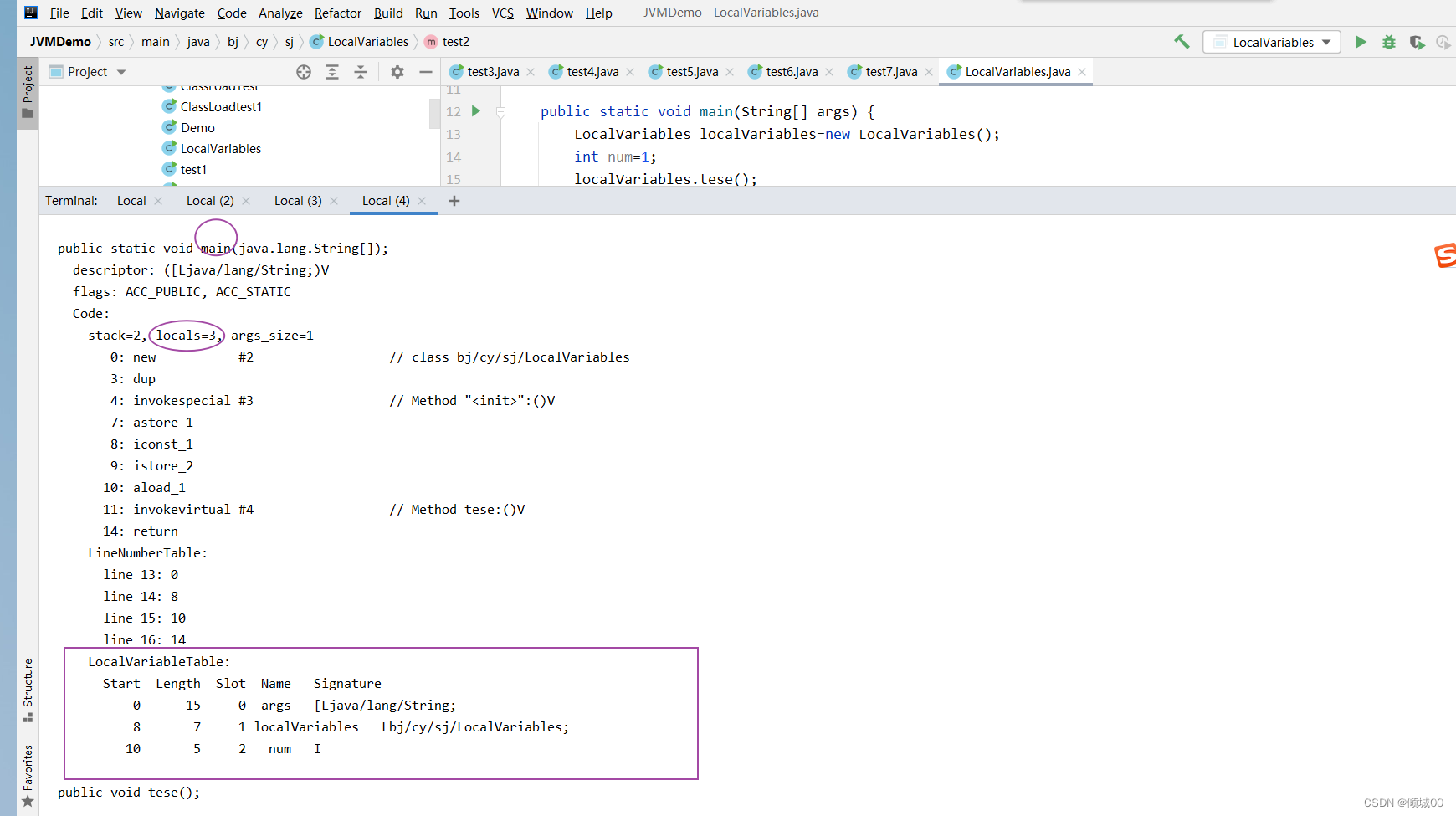
Task: Open the File menu
Action: pyautogui.click(x=59, y=13)
